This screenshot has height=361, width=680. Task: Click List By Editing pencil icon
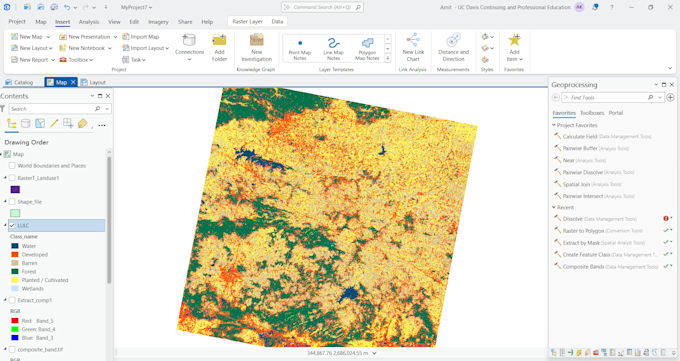(54, 124)
